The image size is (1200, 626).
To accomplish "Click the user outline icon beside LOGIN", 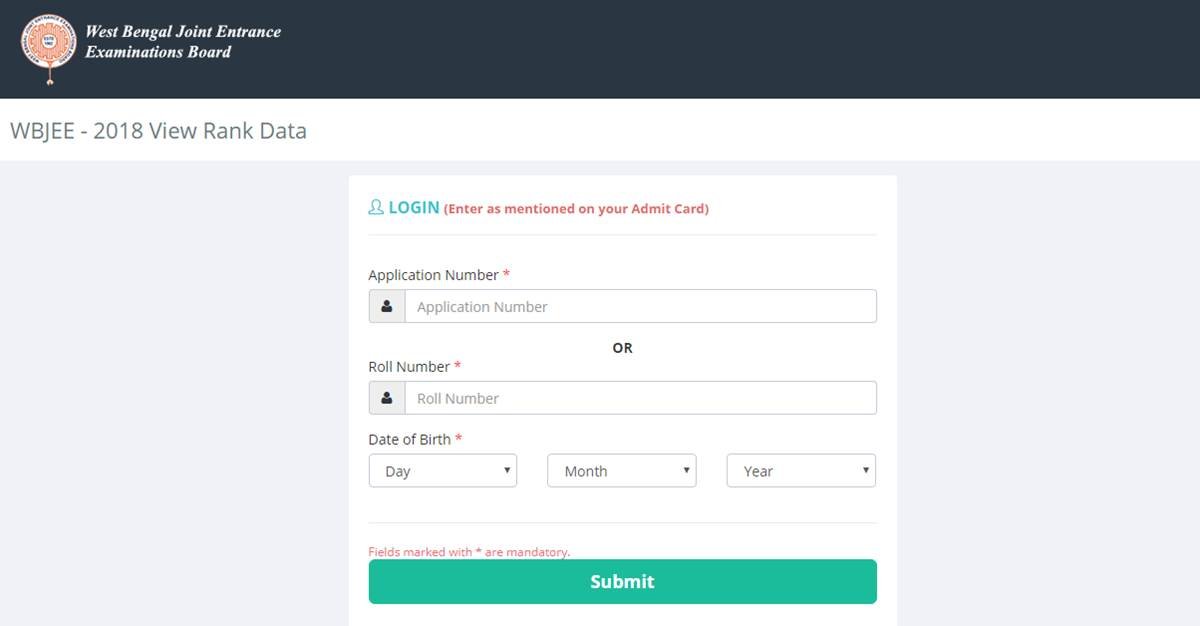I will (376, 208).
